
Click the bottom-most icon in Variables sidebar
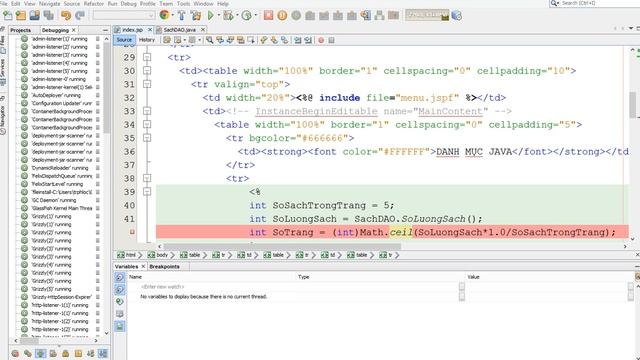coord(120,327)
